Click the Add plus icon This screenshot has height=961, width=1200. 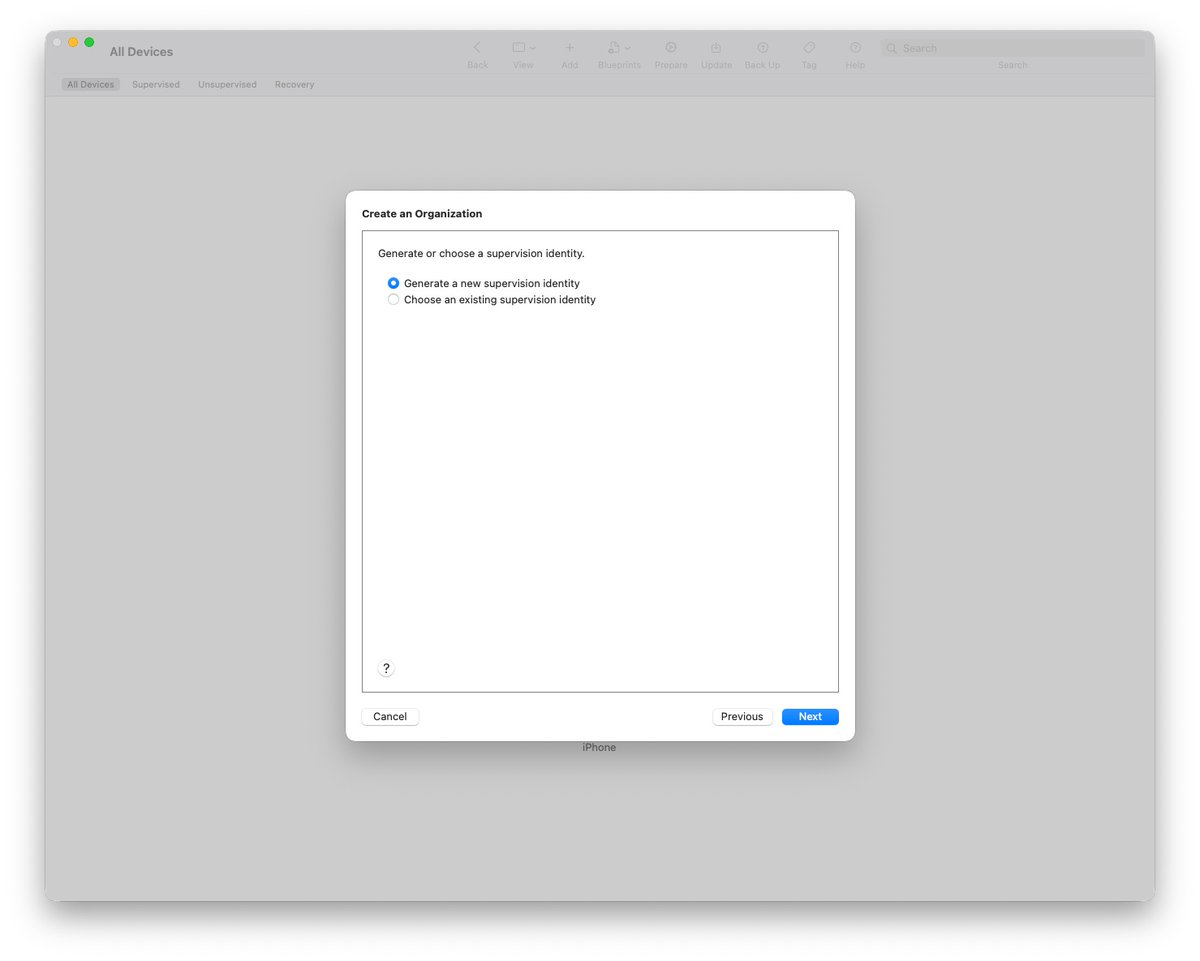569,48
